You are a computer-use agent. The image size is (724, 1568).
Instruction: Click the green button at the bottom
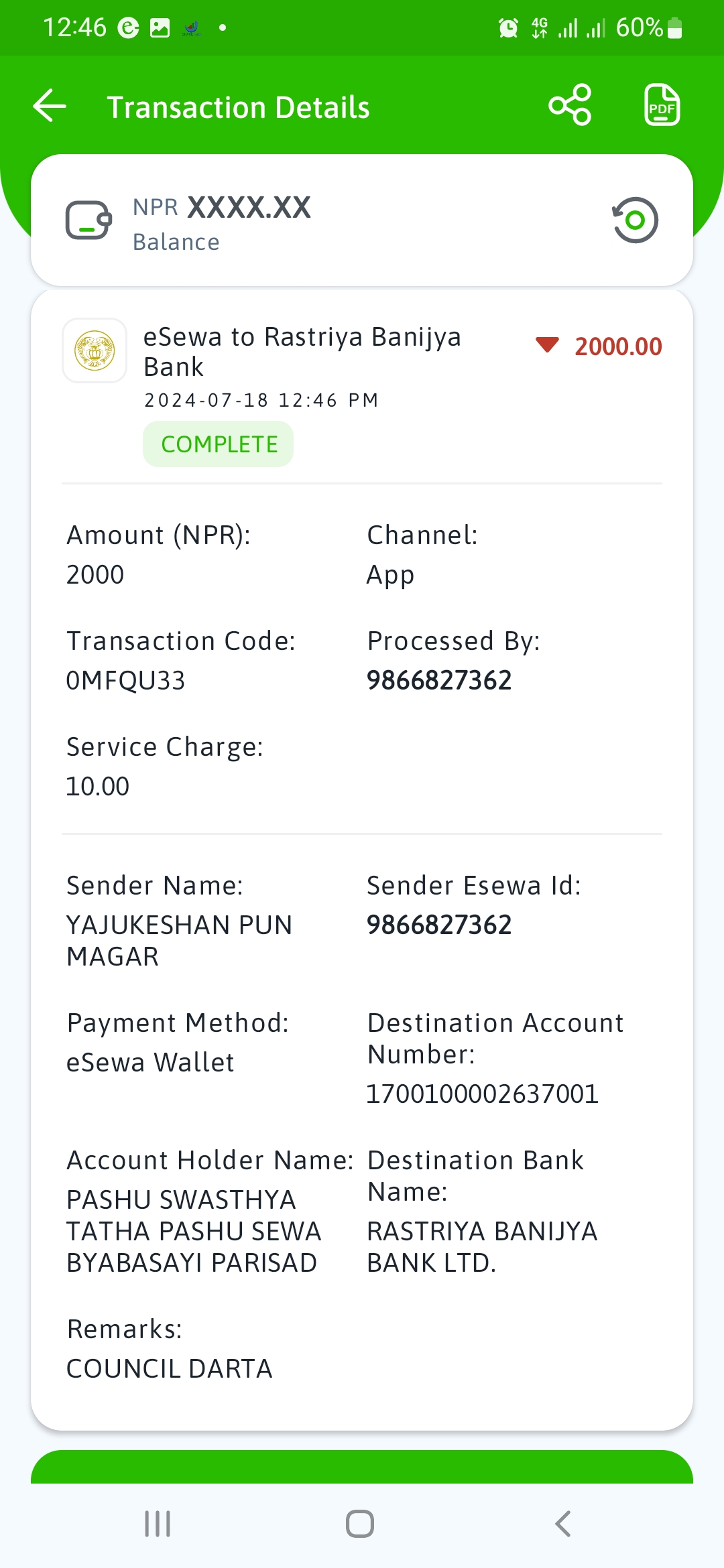click(x=362, y=1467)
